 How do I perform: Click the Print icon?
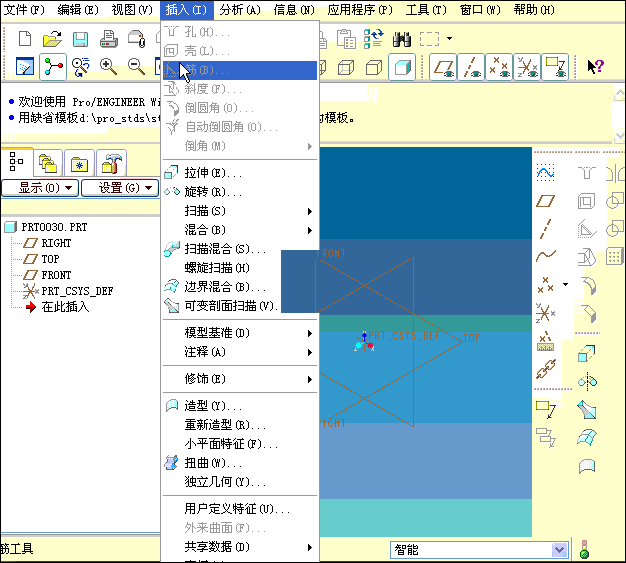[109, 39]
